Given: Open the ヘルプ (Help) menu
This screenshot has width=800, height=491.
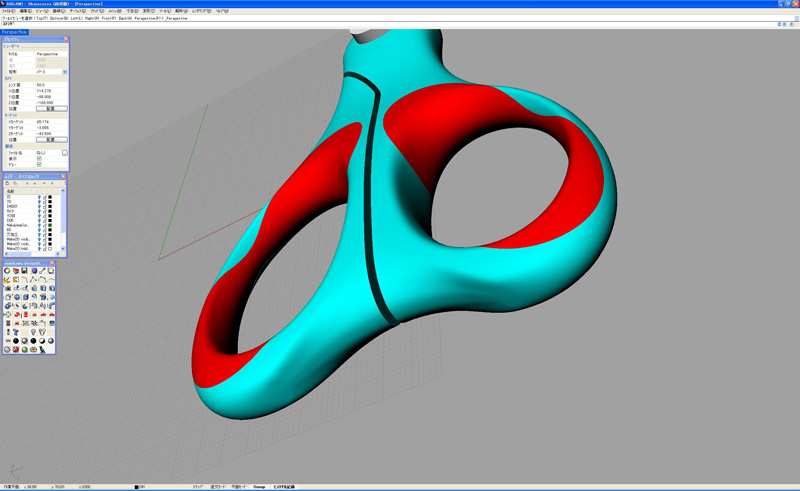Looking at the screenshot, I should [x=222, y=11].
